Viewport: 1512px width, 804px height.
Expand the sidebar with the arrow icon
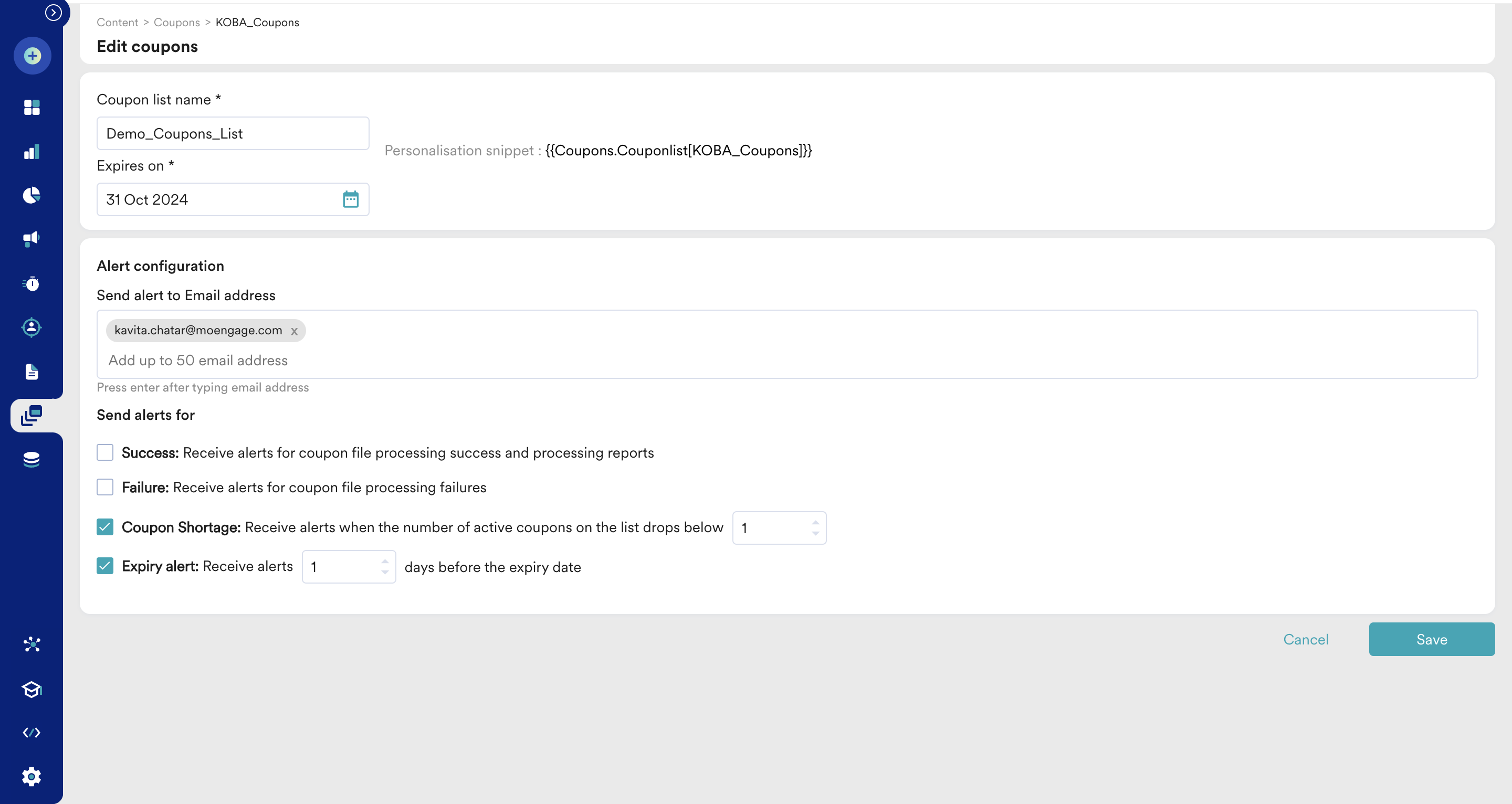(x=54, y=12)
